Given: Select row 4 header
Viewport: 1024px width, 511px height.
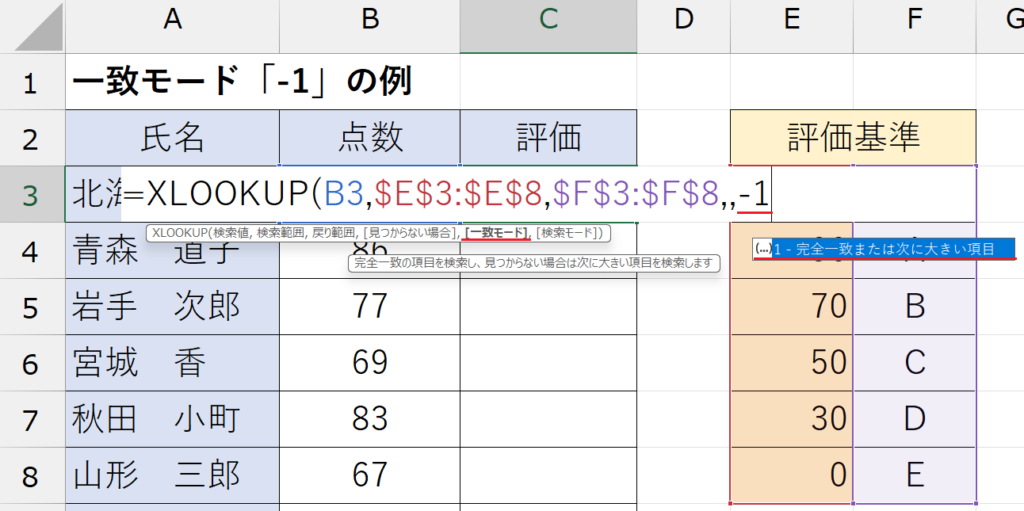Looking at the screenshot, I should coord(33,250).
